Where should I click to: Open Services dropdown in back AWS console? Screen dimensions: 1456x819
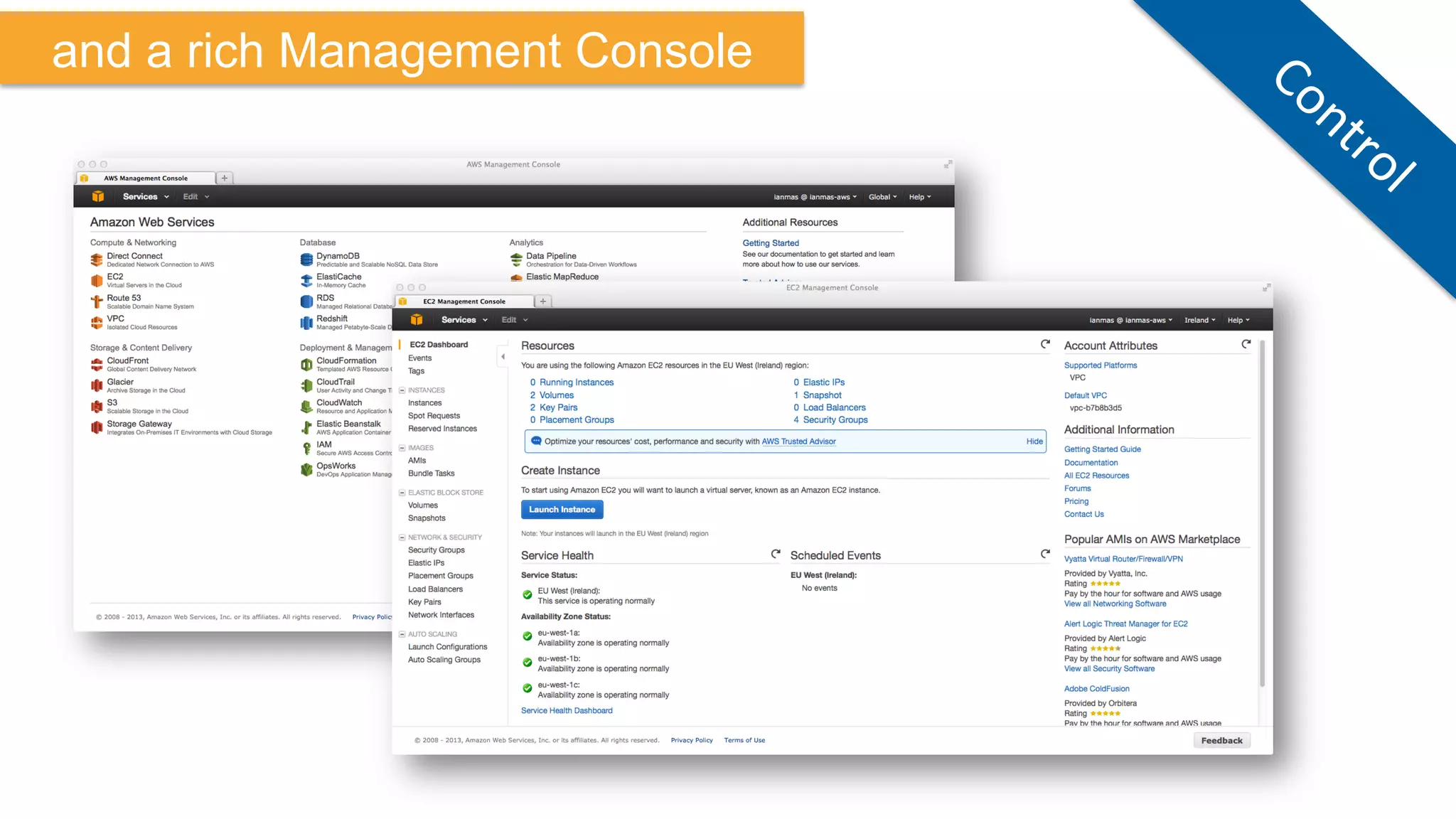tap(146, 197)
